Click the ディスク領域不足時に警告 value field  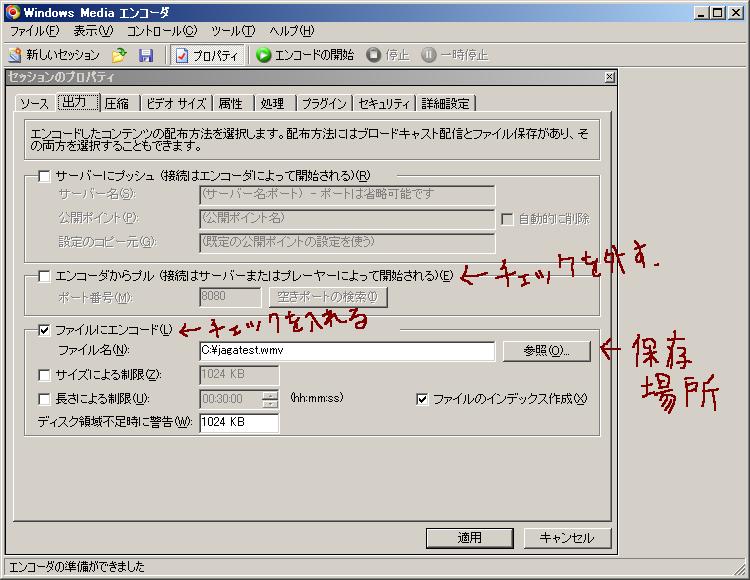(239, 423)
